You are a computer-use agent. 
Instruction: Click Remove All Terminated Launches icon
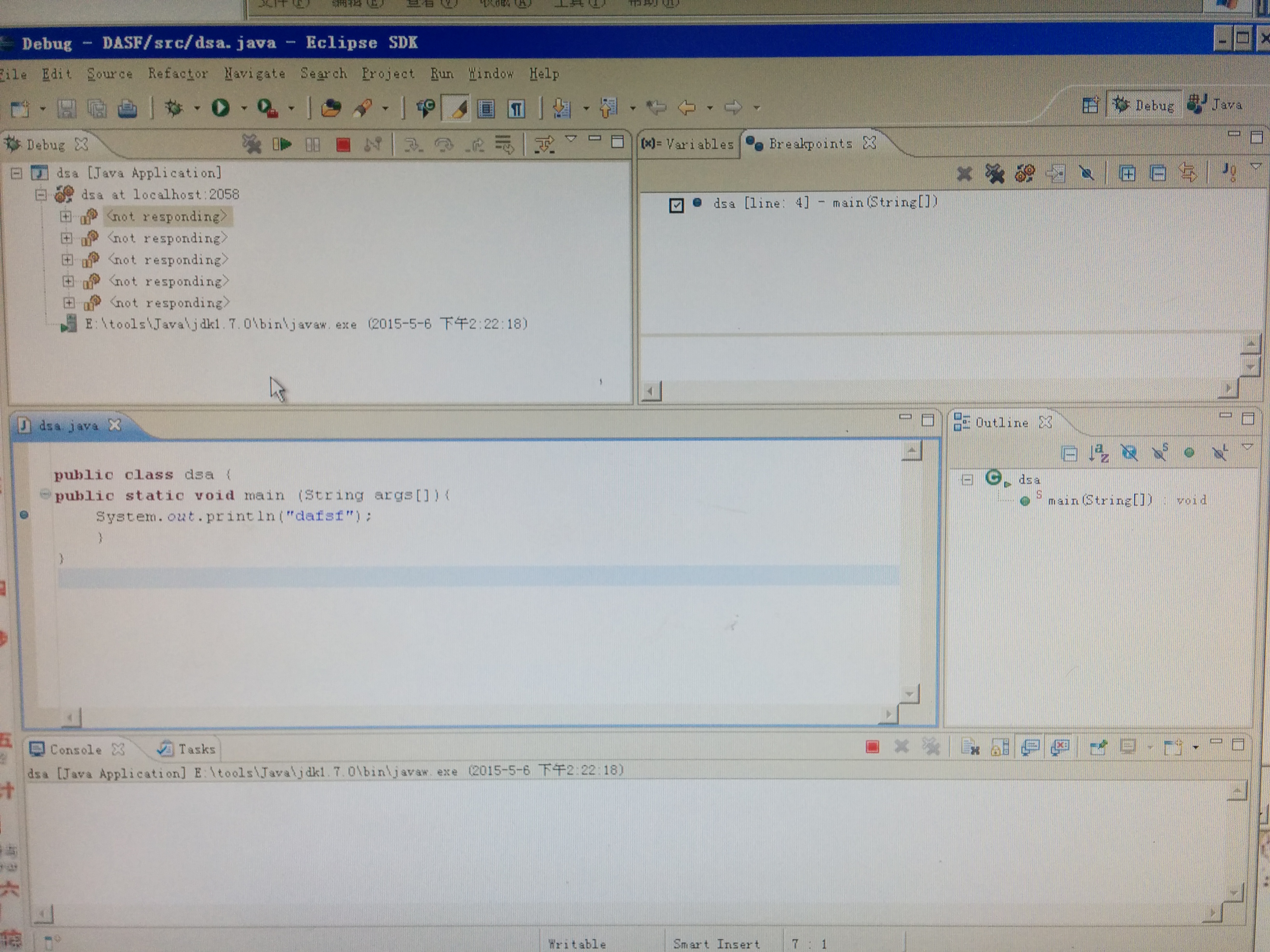point(251,144)
